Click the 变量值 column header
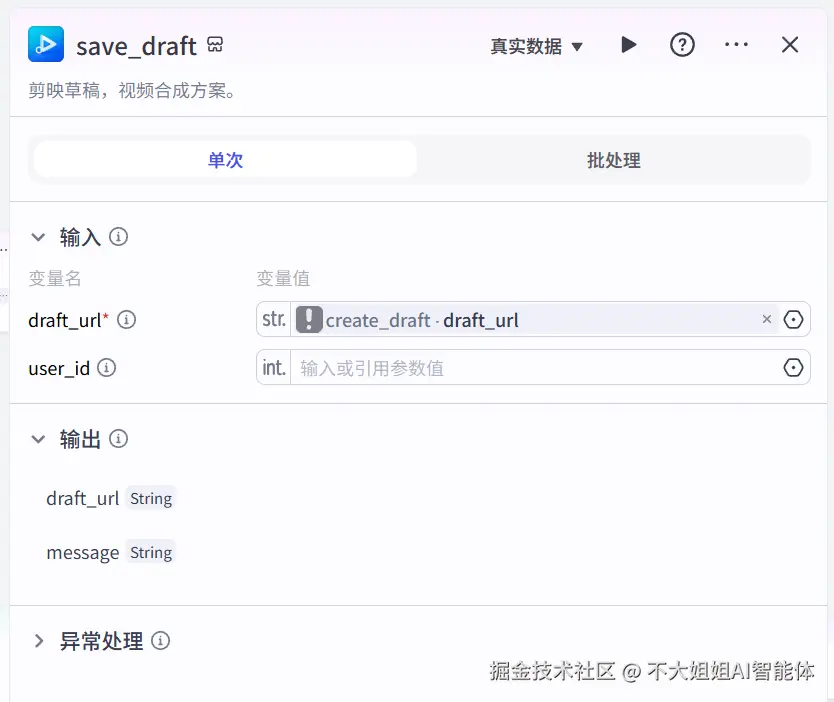Image resolution: width=834 pixels, height=702 pixels. click(x=283, y=278)
